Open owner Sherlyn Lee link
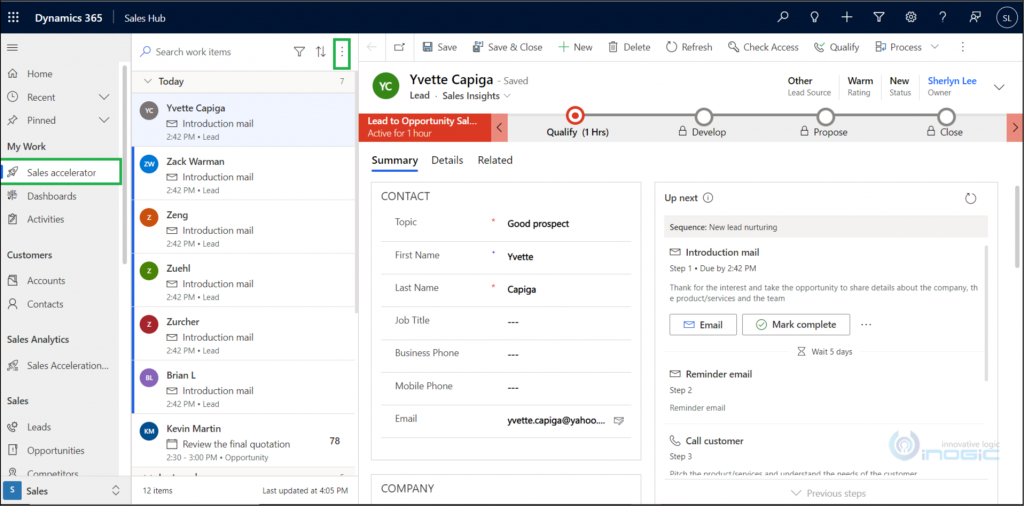This screenshot has width=1024, height=506. coord(952,81)
